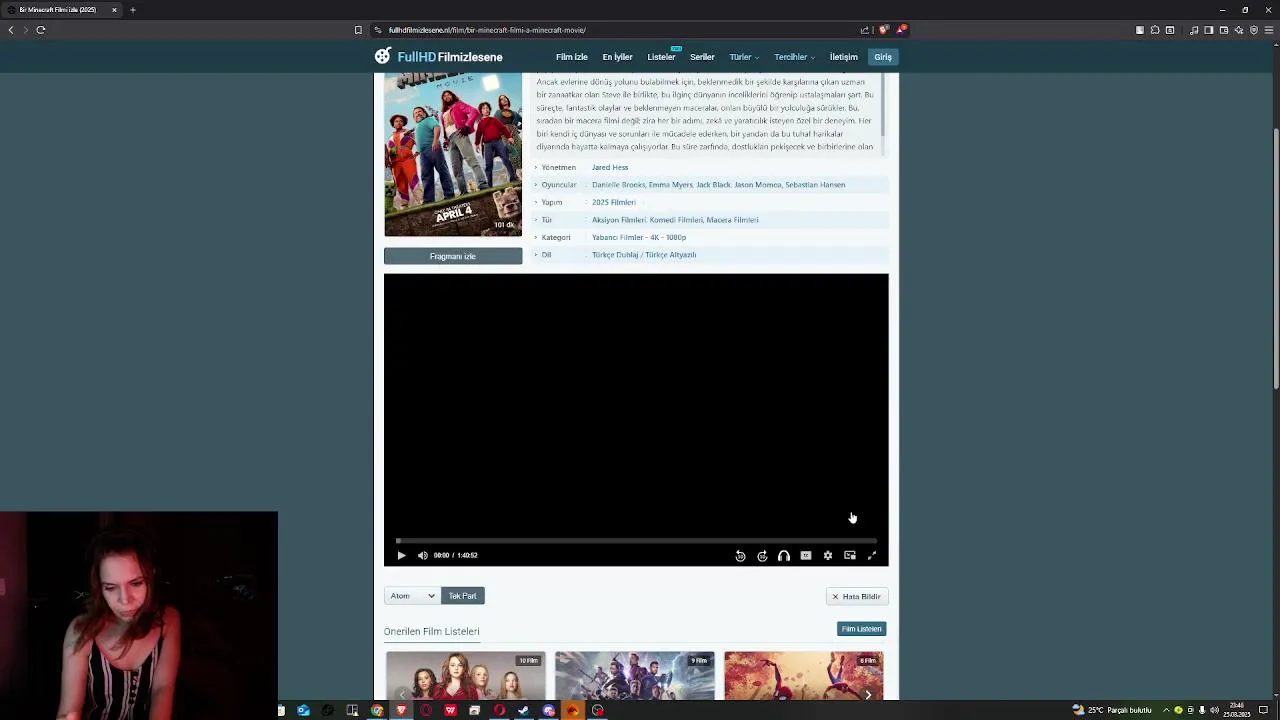Close the Bir Minecraft Filmi tab
This screenshot has height=720, width=1280.
(114, 10)
